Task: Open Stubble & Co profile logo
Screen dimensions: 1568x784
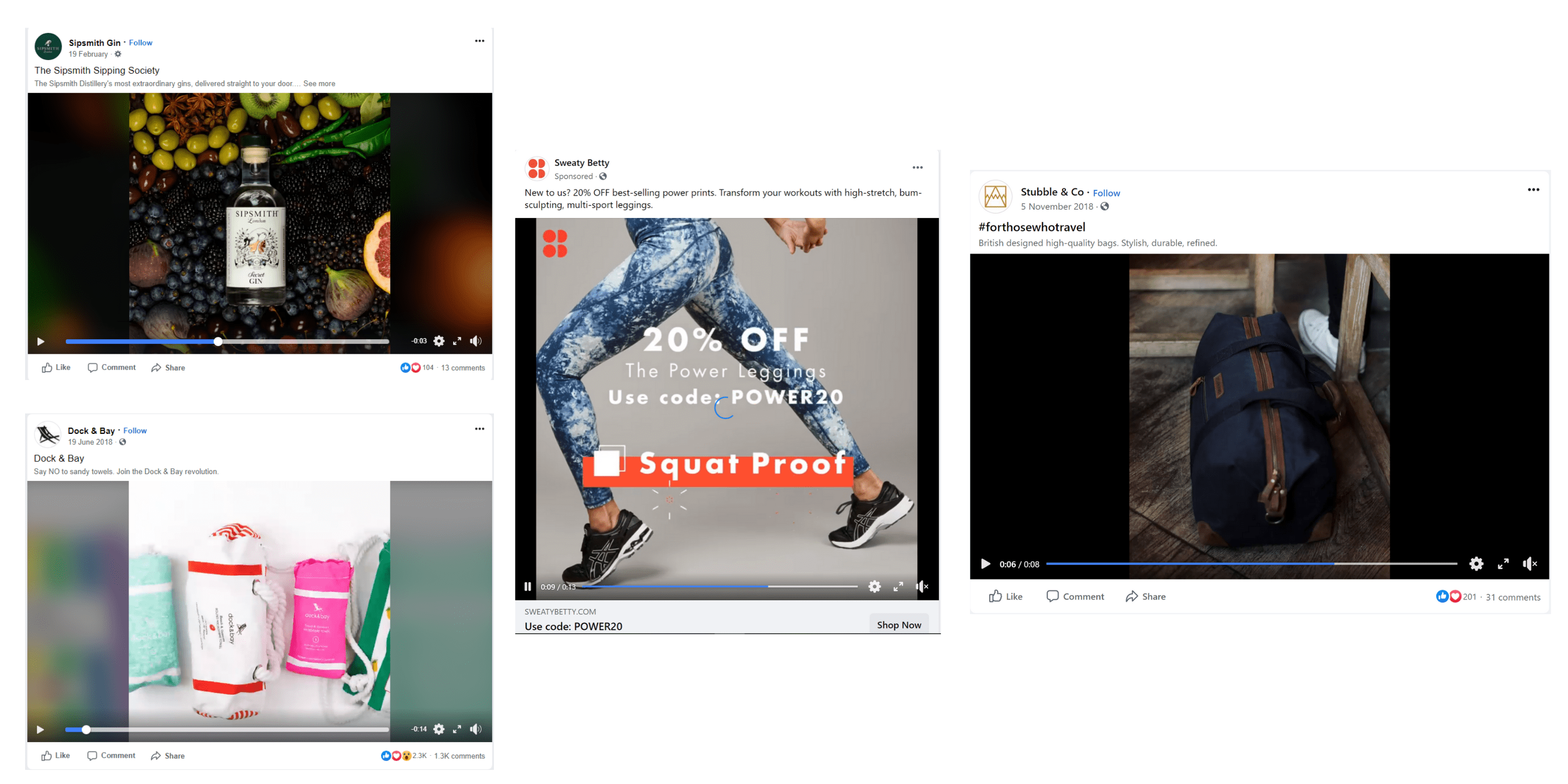Action: coord(996,197)
